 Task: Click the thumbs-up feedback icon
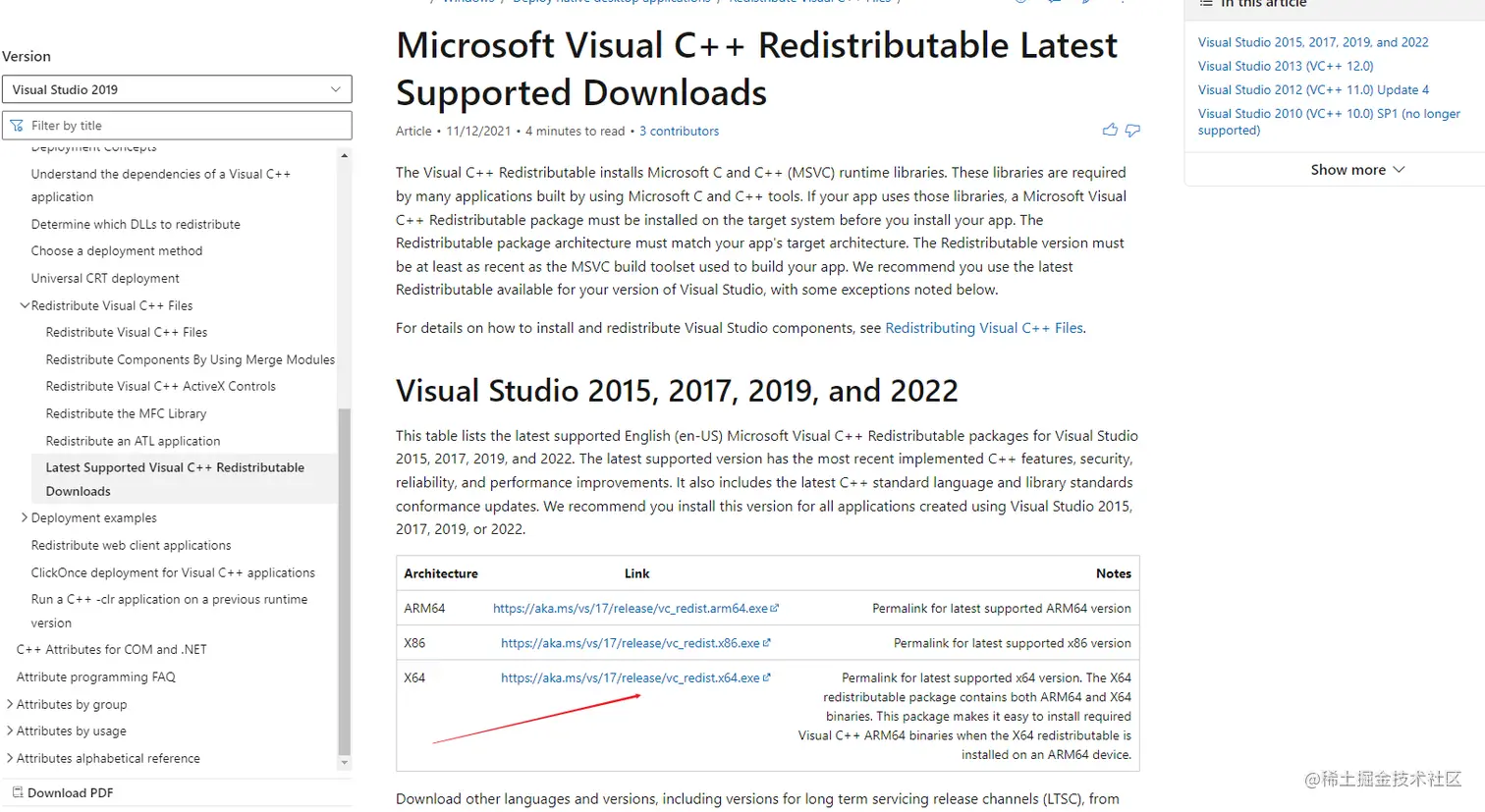[x=1110, y=130]
